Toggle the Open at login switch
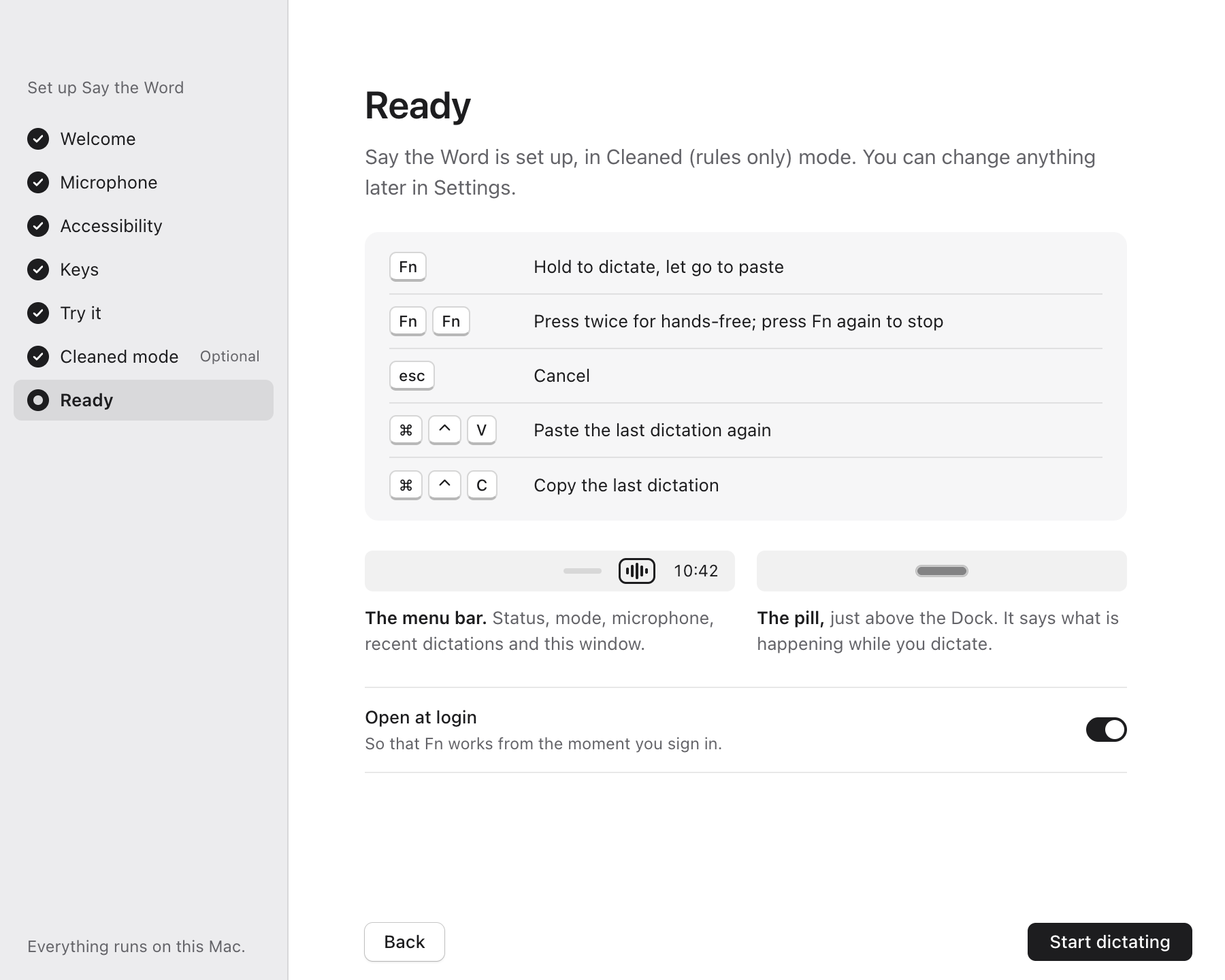This screenshot has width=1225, height=980. tap(1107, 730)
